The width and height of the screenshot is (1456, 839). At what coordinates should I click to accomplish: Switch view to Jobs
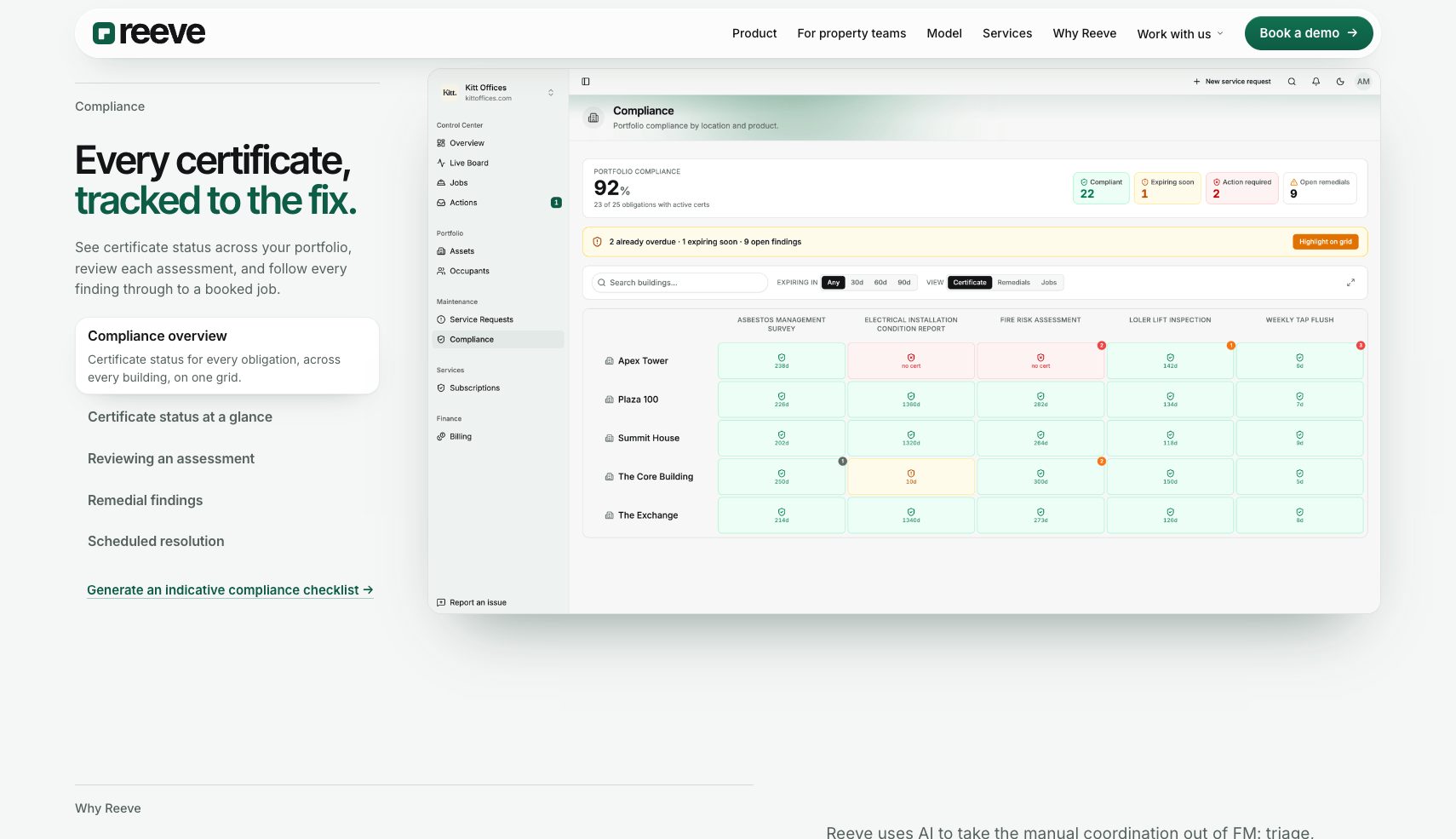(1049, 283)
